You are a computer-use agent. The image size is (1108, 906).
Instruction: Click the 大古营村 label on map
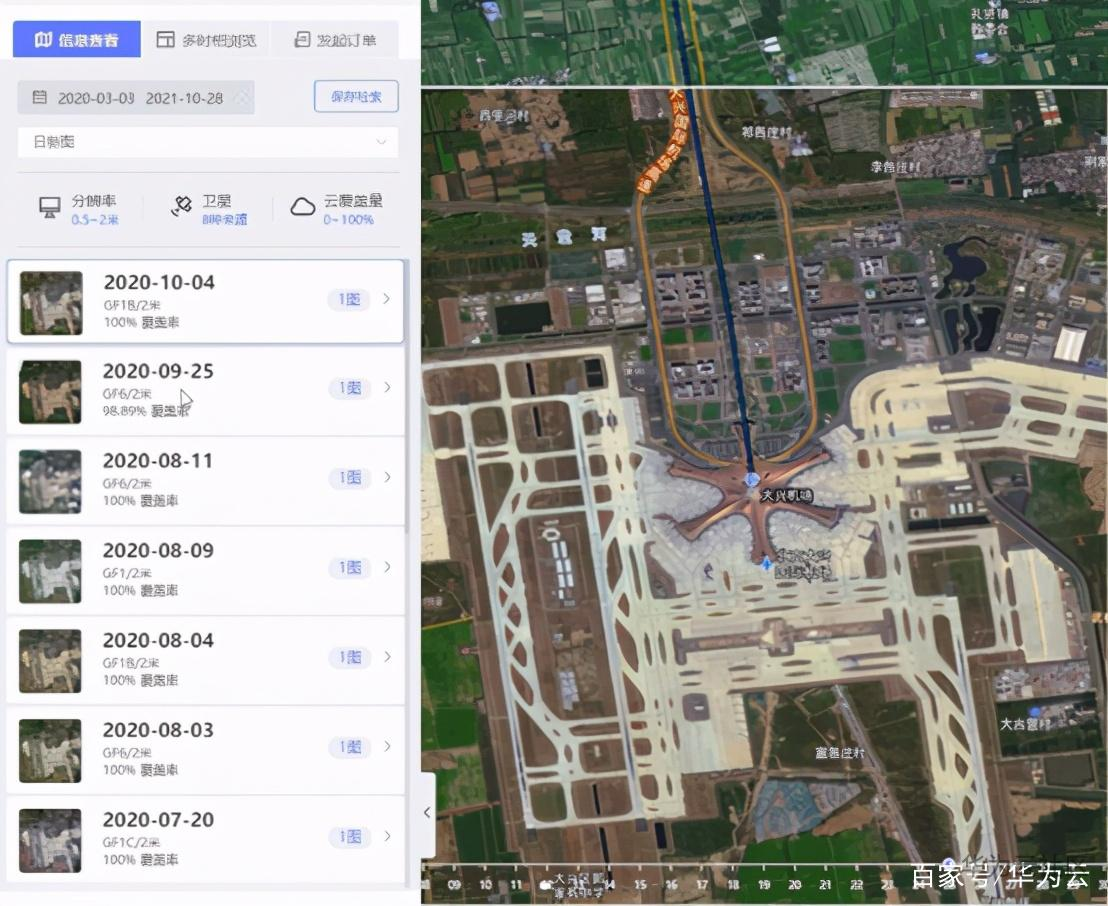1025,724
